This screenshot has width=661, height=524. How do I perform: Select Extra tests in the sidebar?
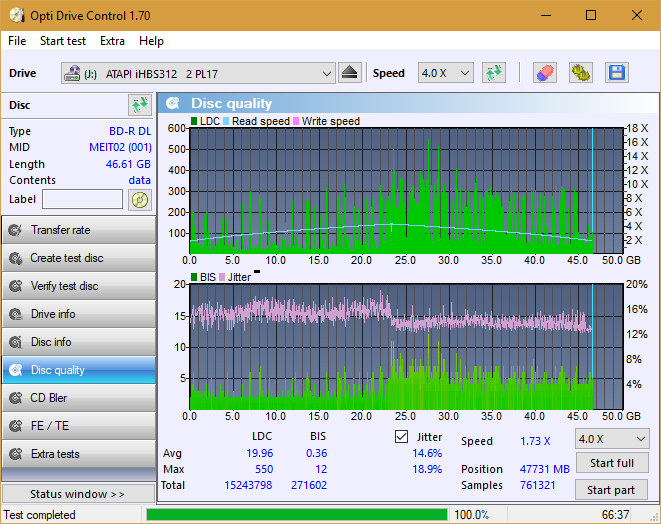pos(79,454)
